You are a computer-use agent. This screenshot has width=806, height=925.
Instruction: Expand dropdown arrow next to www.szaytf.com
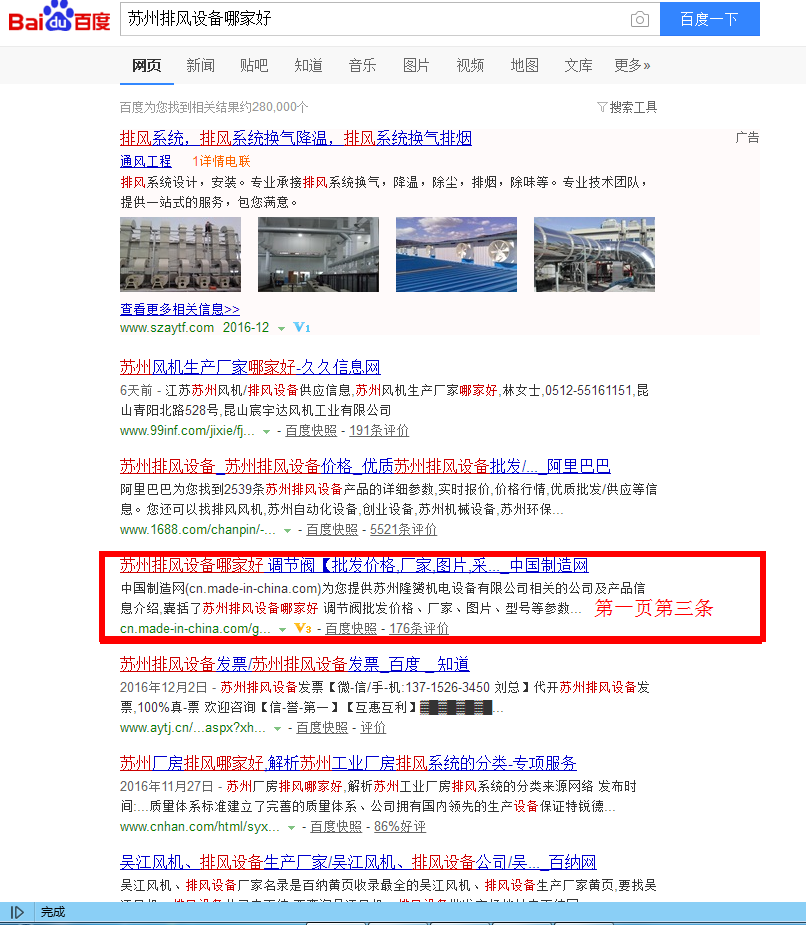(281, 329)
